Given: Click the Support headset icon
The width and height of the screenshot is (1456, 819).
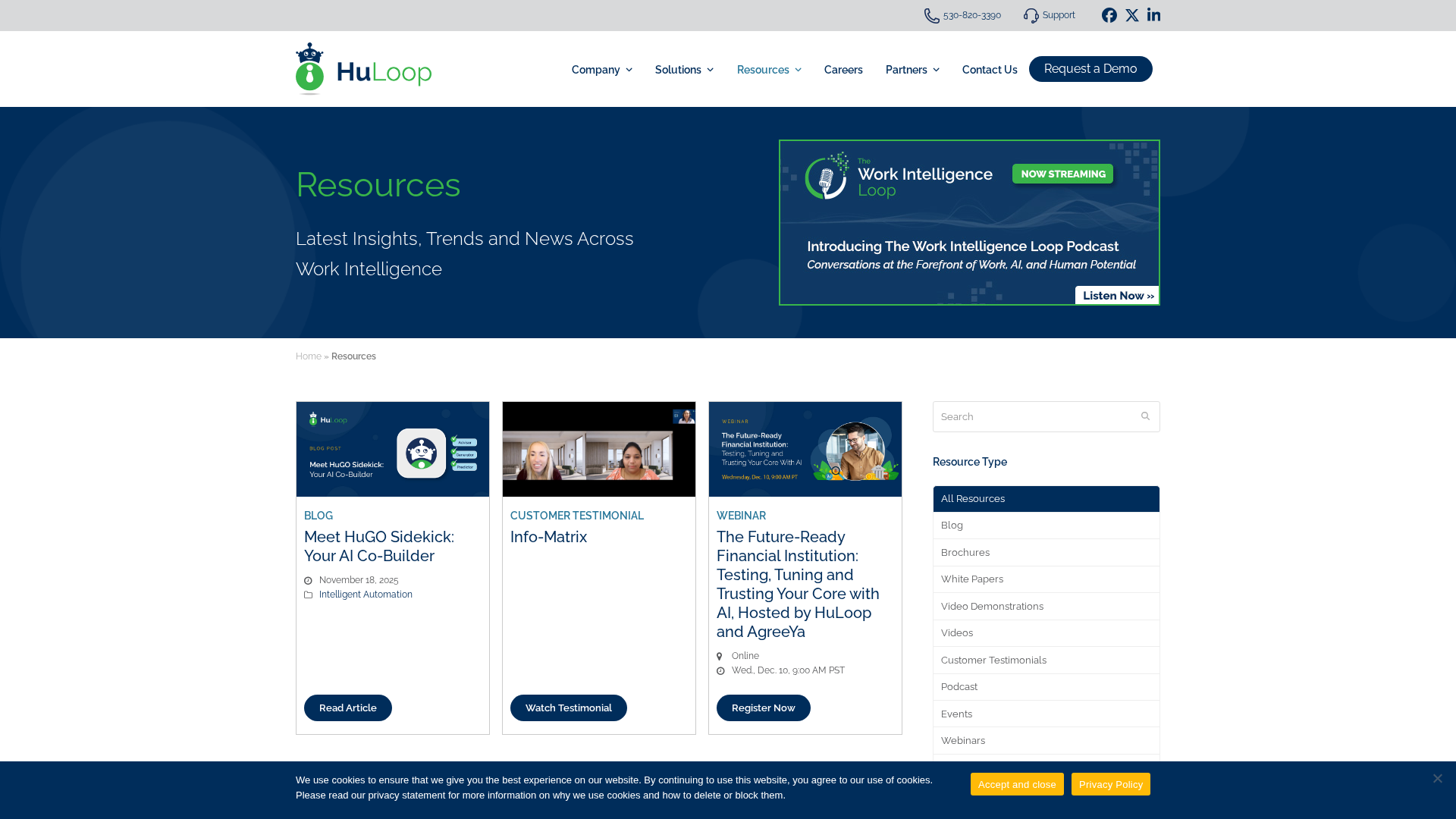Looking at the screenshot, I should 1031,16.
